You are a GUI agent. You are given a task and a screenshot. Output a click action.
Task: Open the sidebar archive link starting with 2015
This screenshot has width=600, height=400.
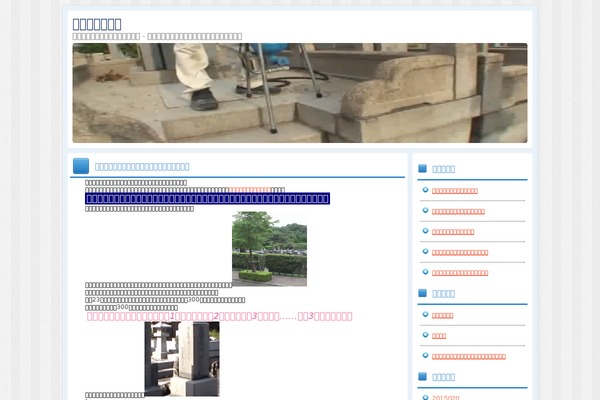(x=446, y=398)
